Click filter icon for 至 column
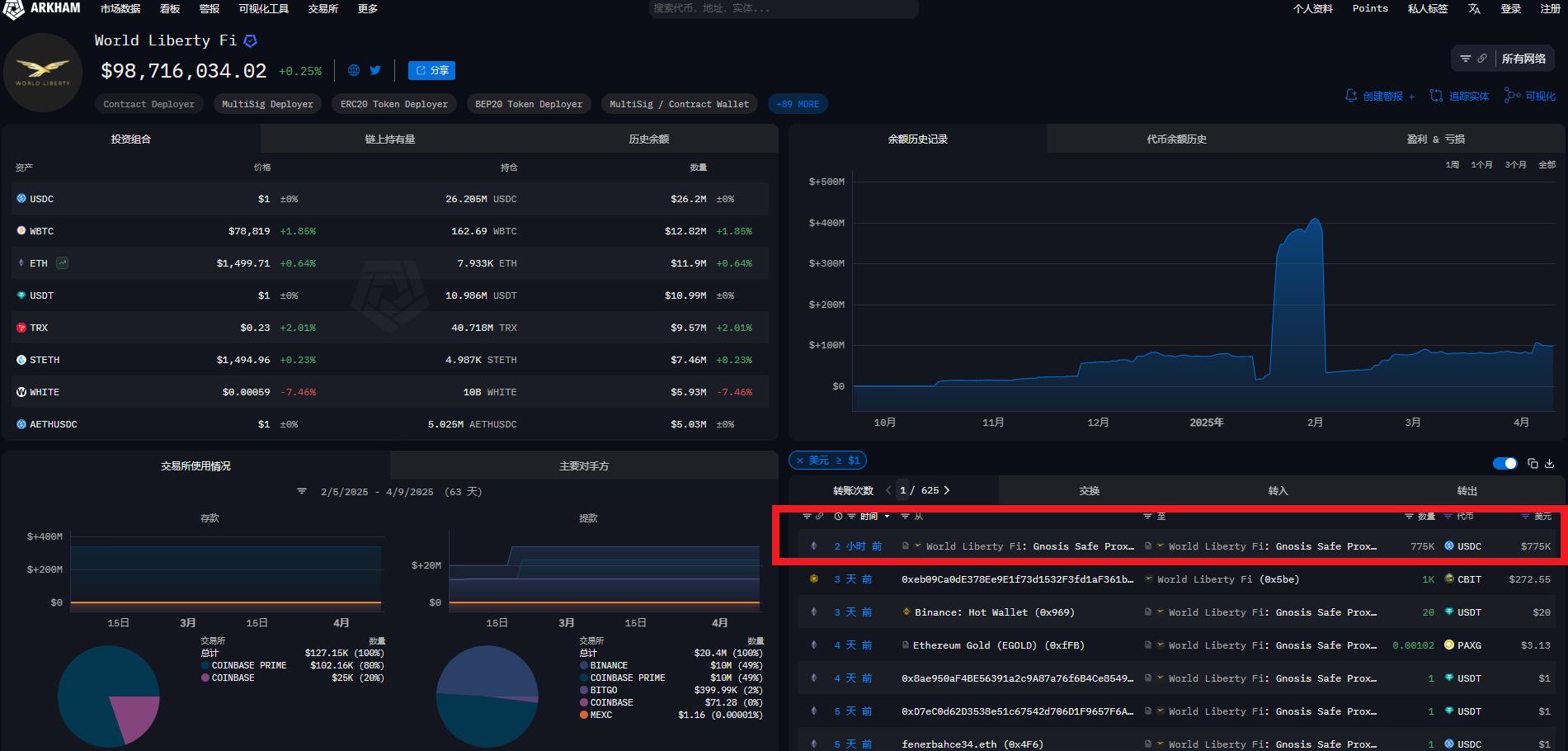 pyautogui.click(x=1147, y=517)
